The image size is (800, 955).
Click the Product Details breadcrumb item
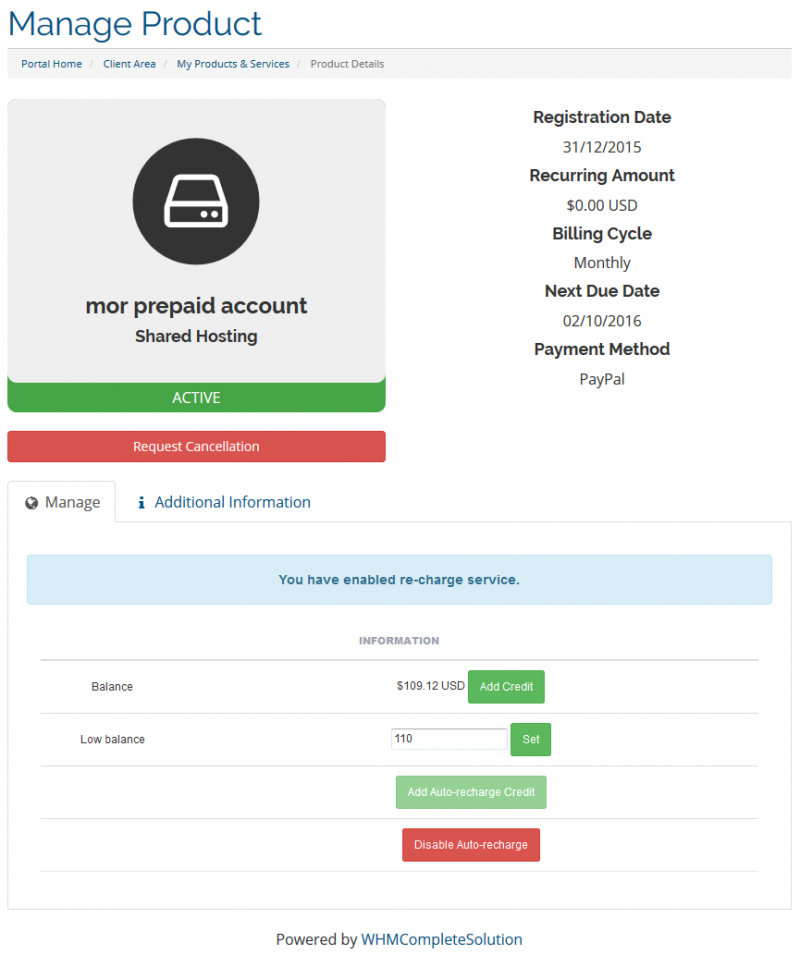coord(347,63)
